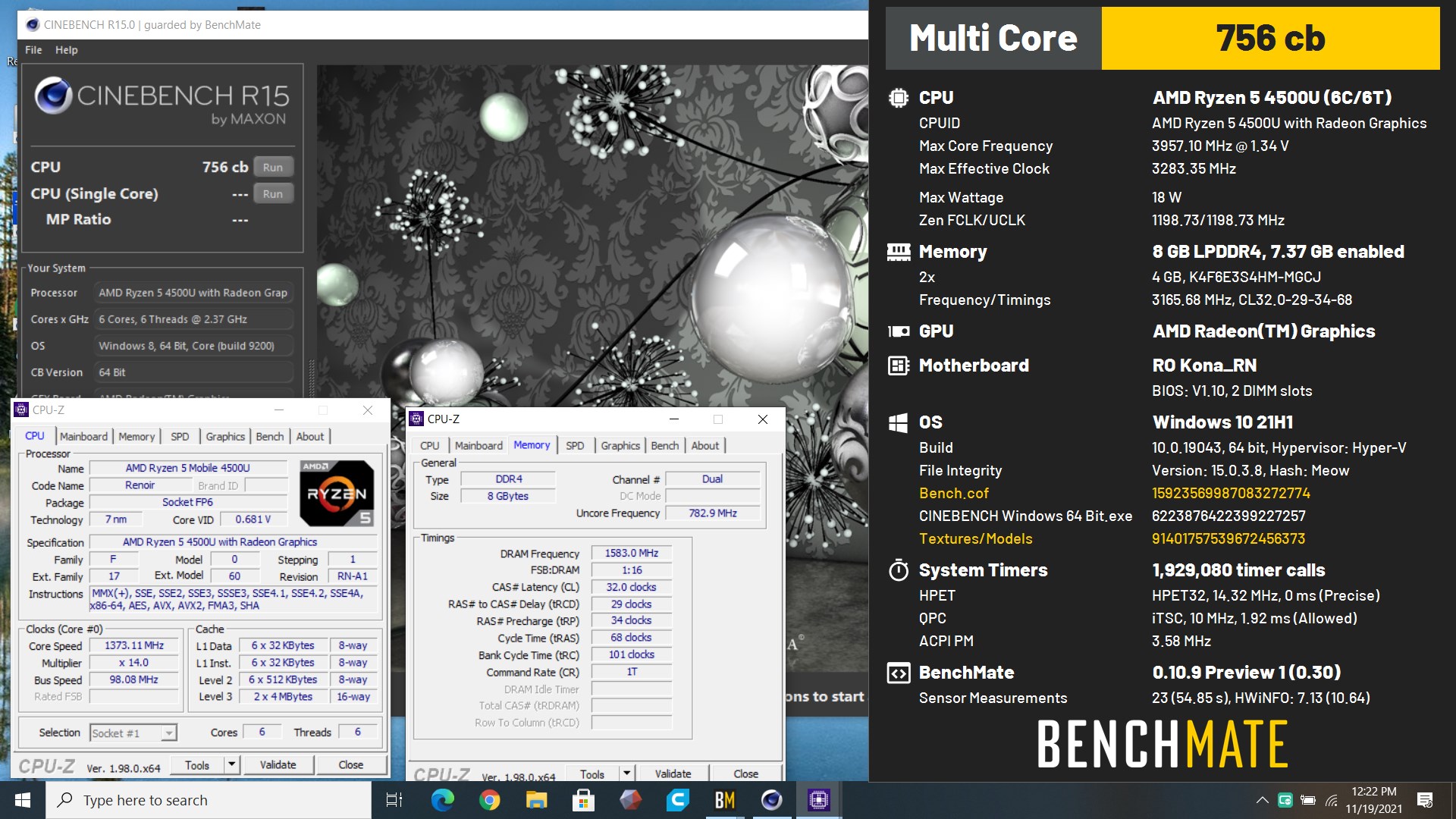The width and height of the screenshot is (1456, 819).
Task: Select Memory tab in left CPU-Z window
Action: tap(136, 436)
